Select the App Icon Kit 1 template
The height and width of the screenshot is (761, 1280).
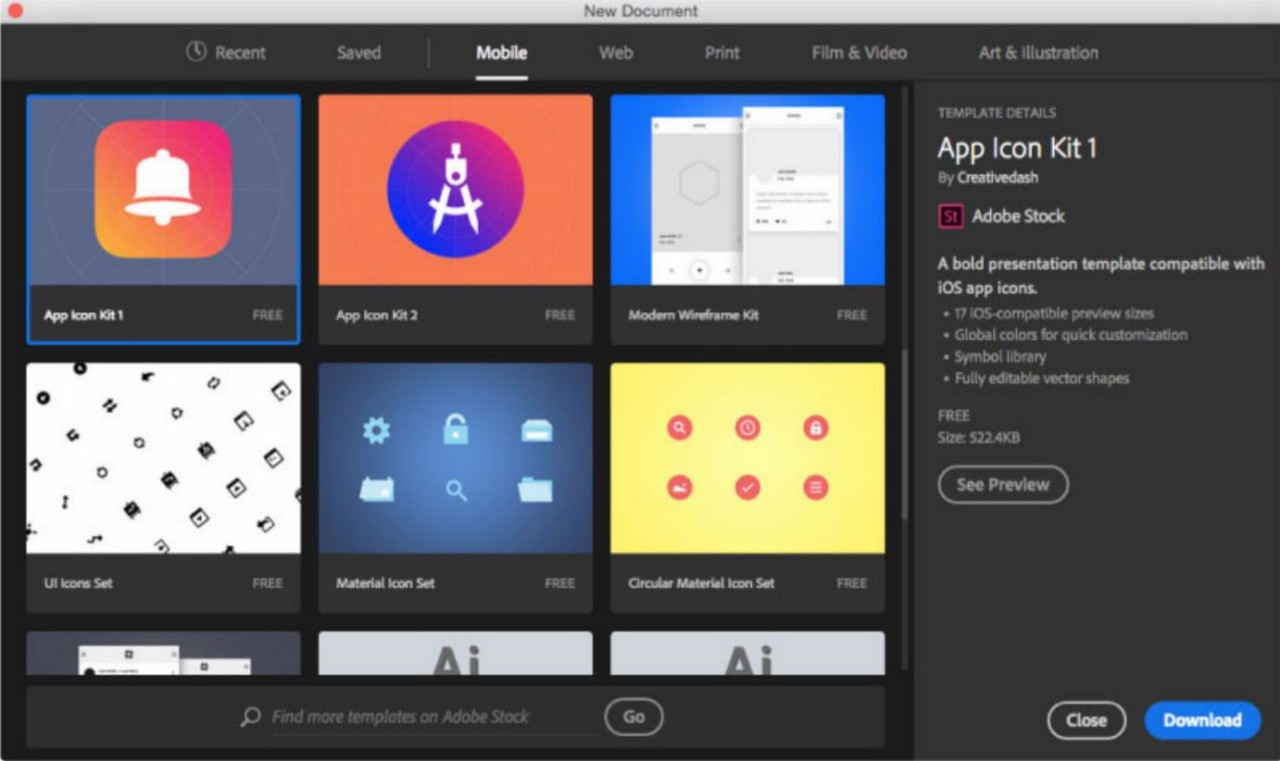pyautogui.click(x=163, y=219)
